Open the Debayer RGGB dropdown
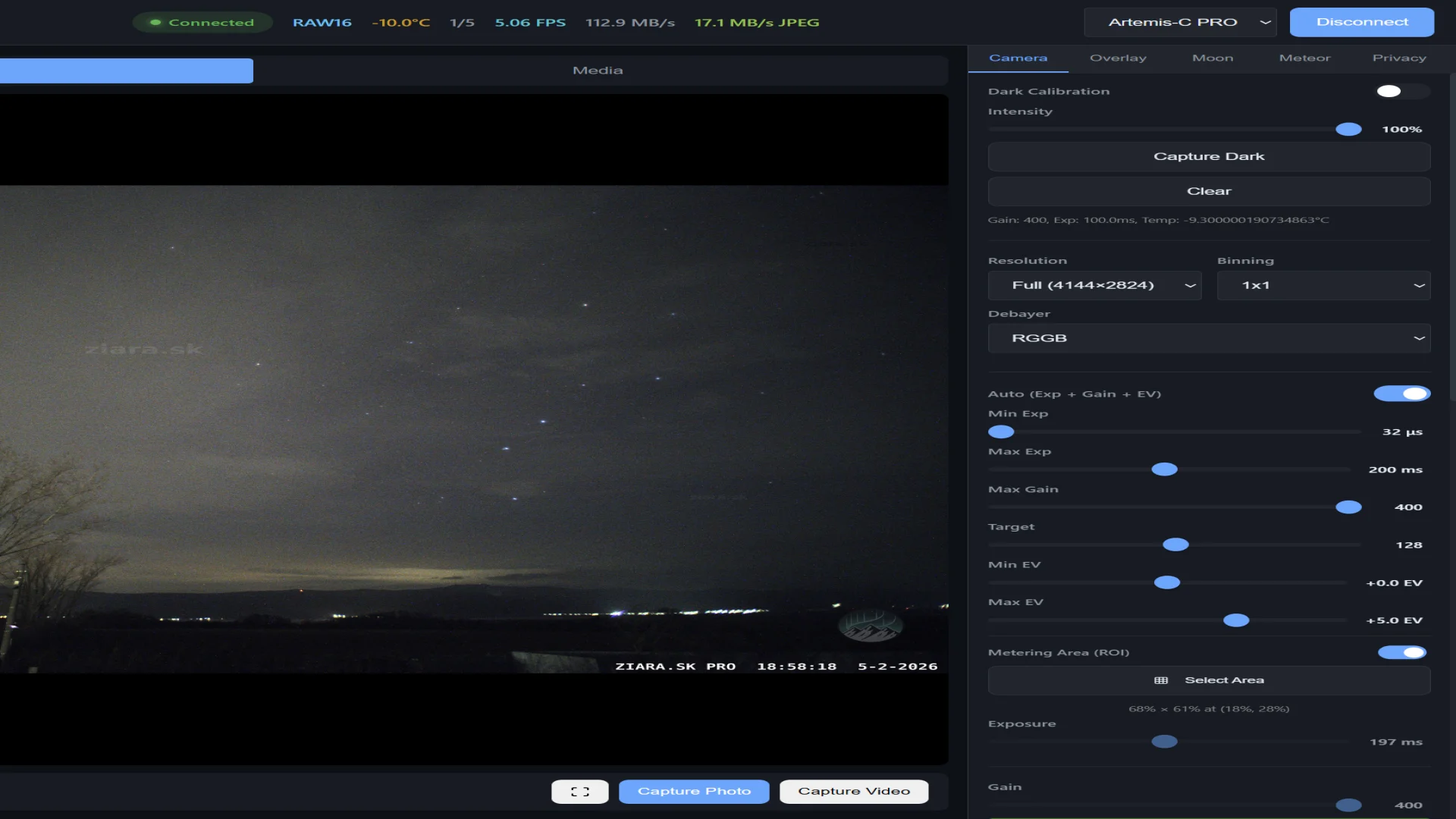 coord(1209,338)
